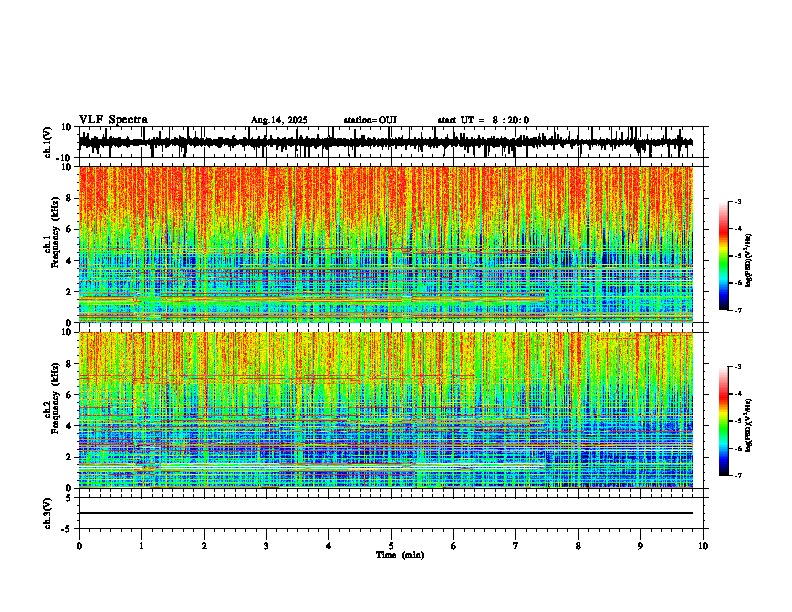Click the '4' kHz tick on ch.2 frequency axis

pos(69,426)
